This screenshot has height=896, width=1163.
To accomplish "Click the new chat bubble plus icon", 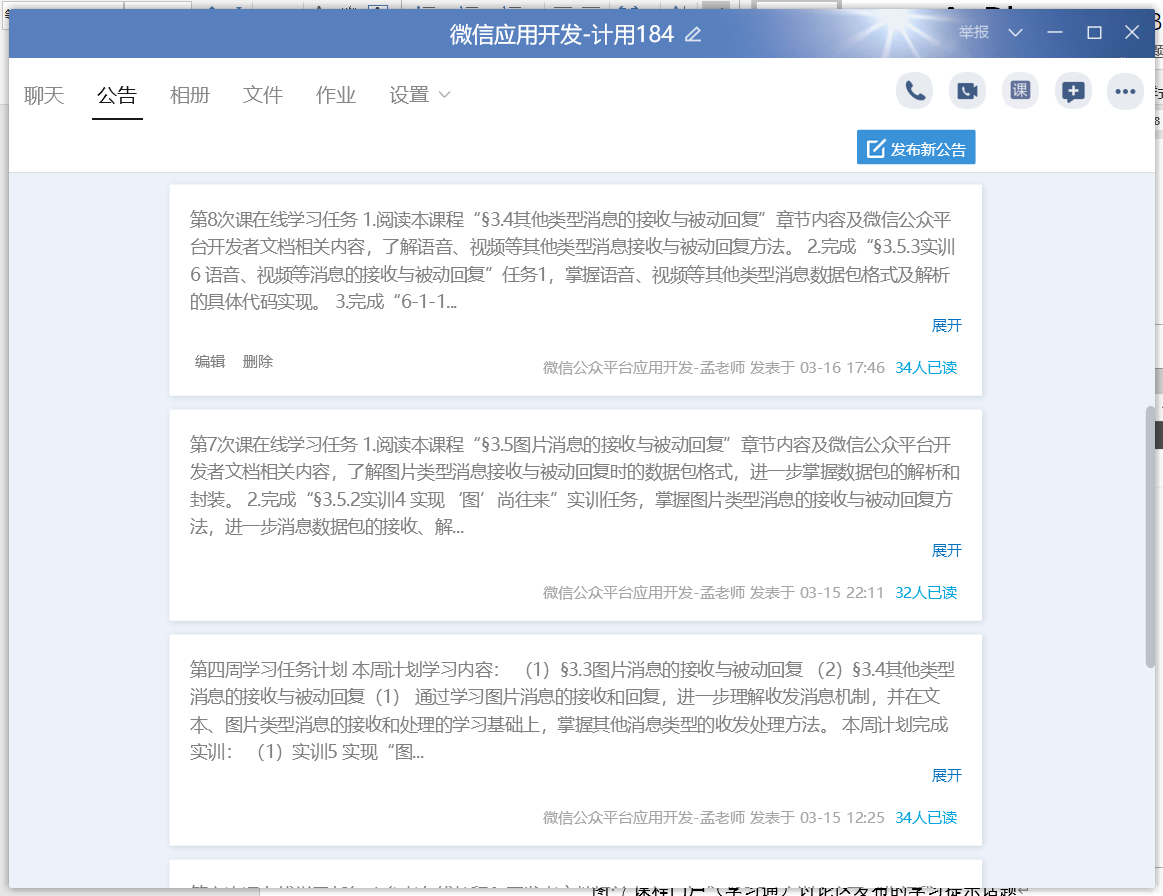I will (x=1073, y=91).
